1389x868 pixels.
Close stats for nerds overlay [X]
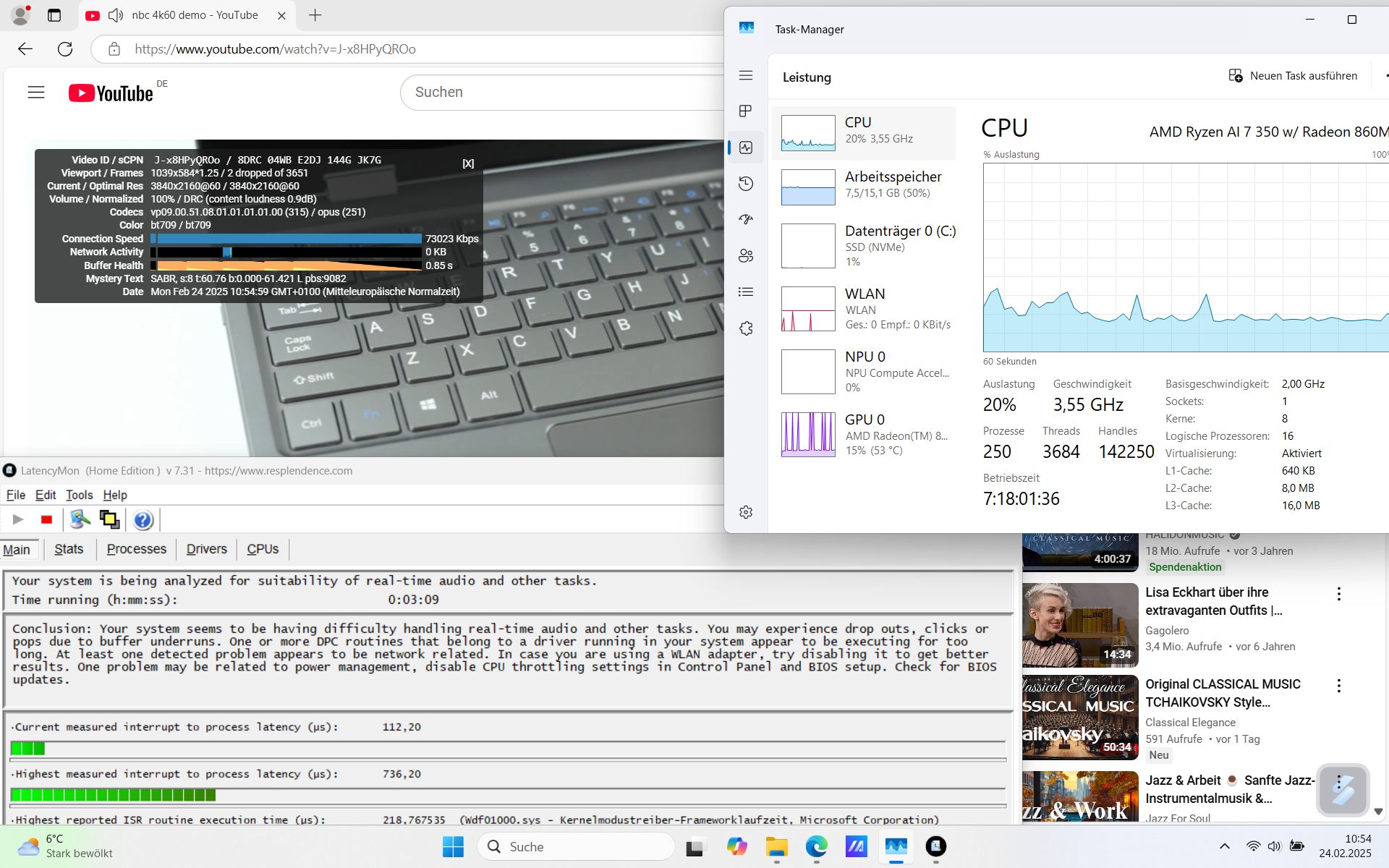click(x=468, y=163)
